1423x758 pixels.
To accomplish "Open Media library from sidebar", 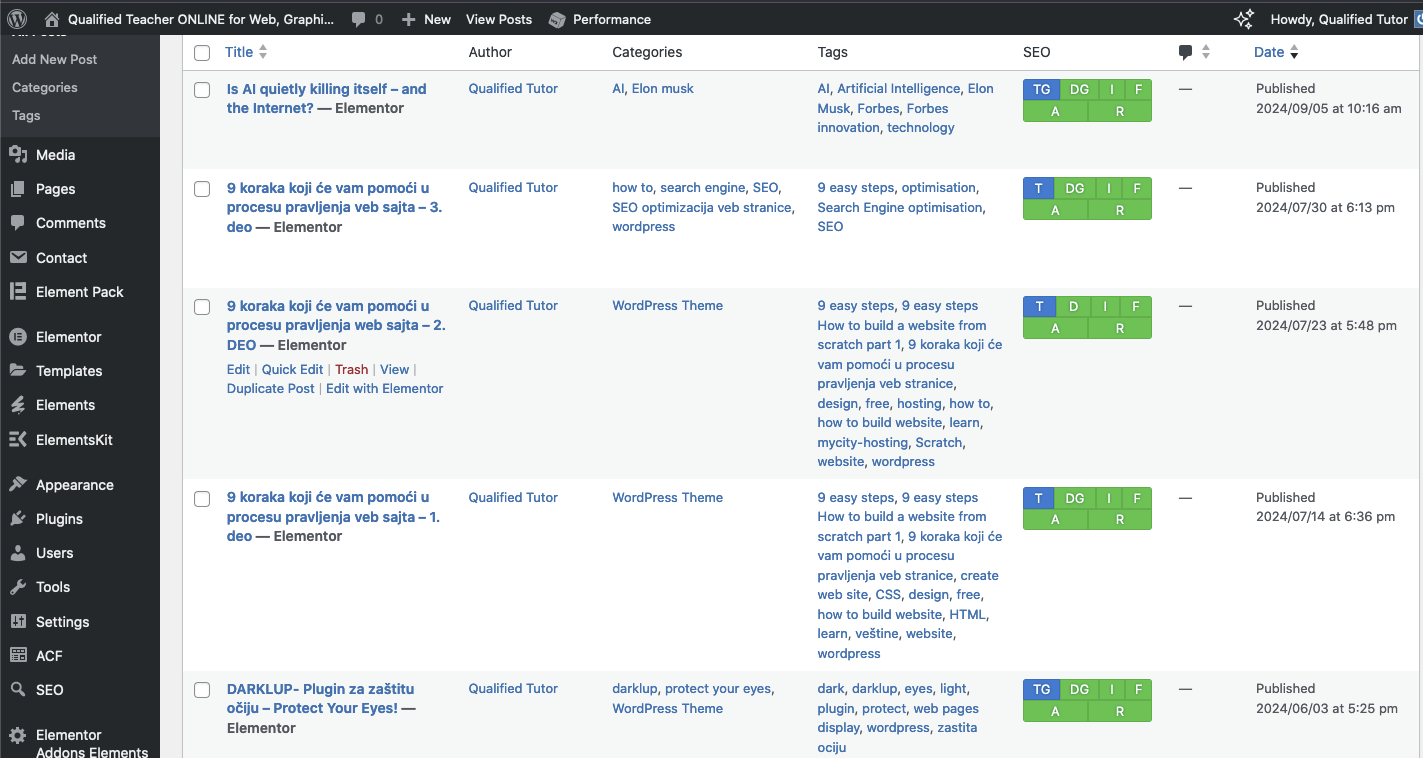I will coord(55,155).
